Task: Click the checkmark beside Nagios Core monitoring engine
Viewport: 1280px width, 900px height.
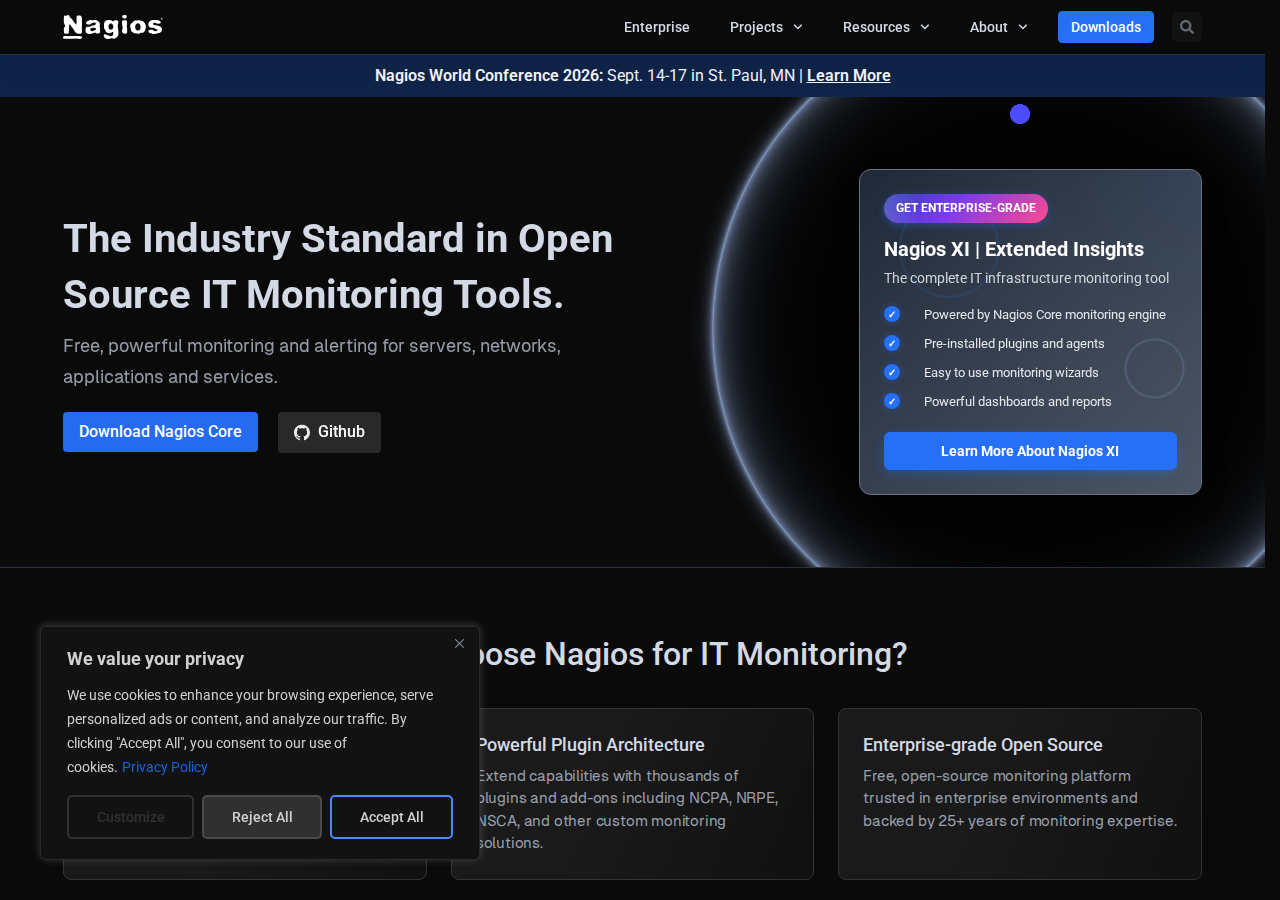Action: (x=892, y=314)
